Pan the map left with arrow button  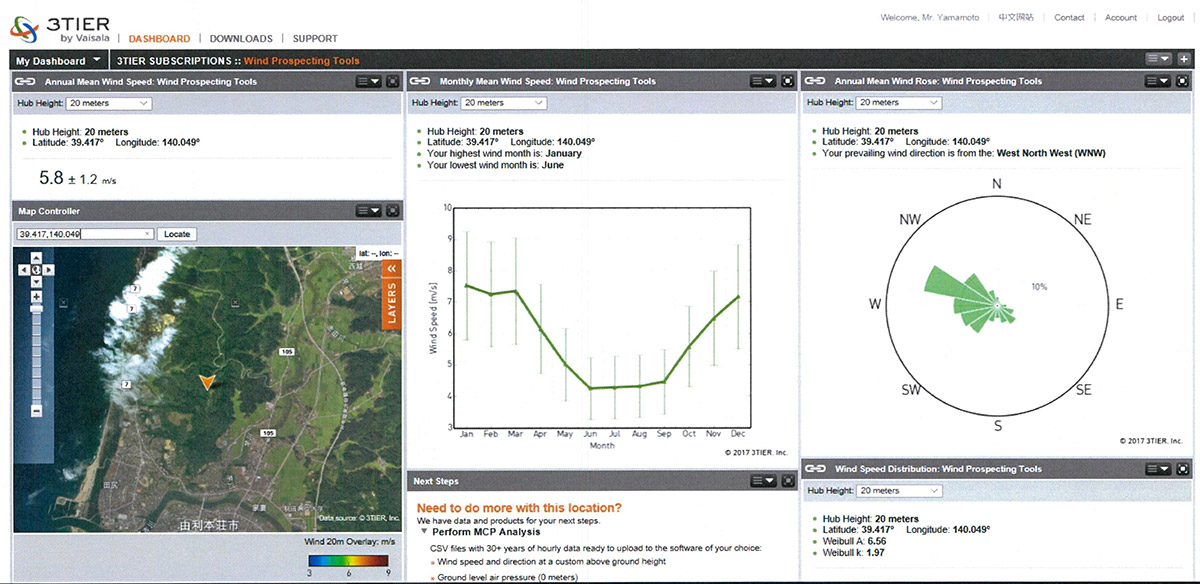coord(25,270)
